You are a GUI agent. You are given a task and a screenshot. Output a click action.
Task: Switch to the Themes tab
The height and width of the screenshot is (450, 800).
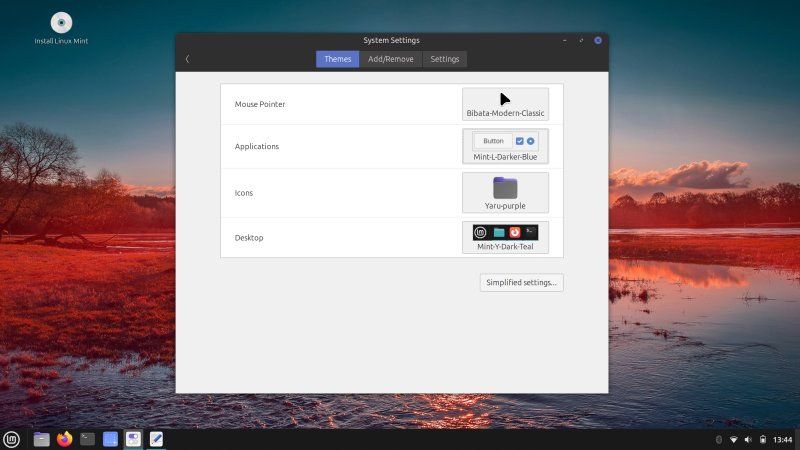(x=337, y=59)
